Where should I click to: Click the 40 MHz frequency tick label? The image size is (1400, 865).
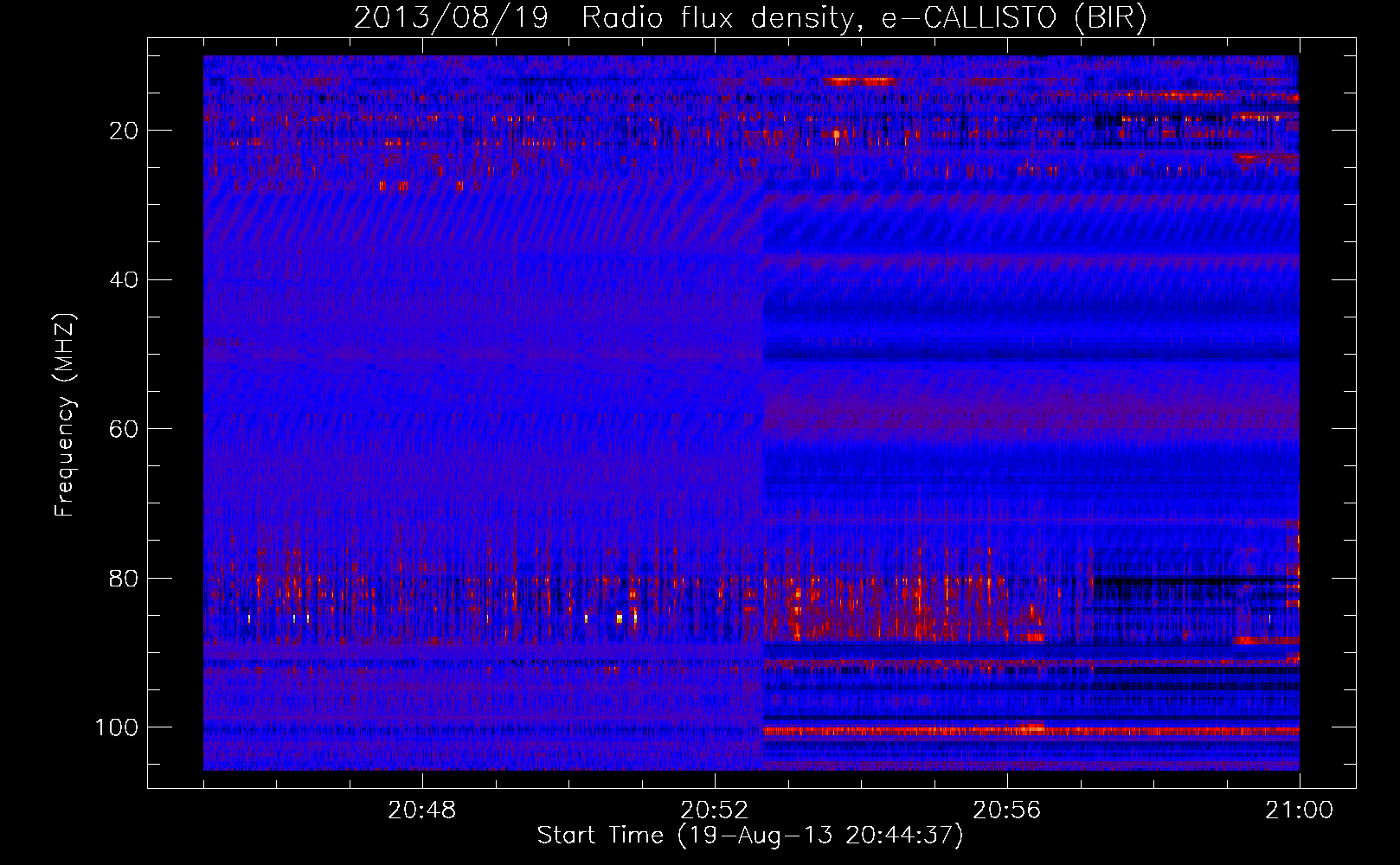125,280
